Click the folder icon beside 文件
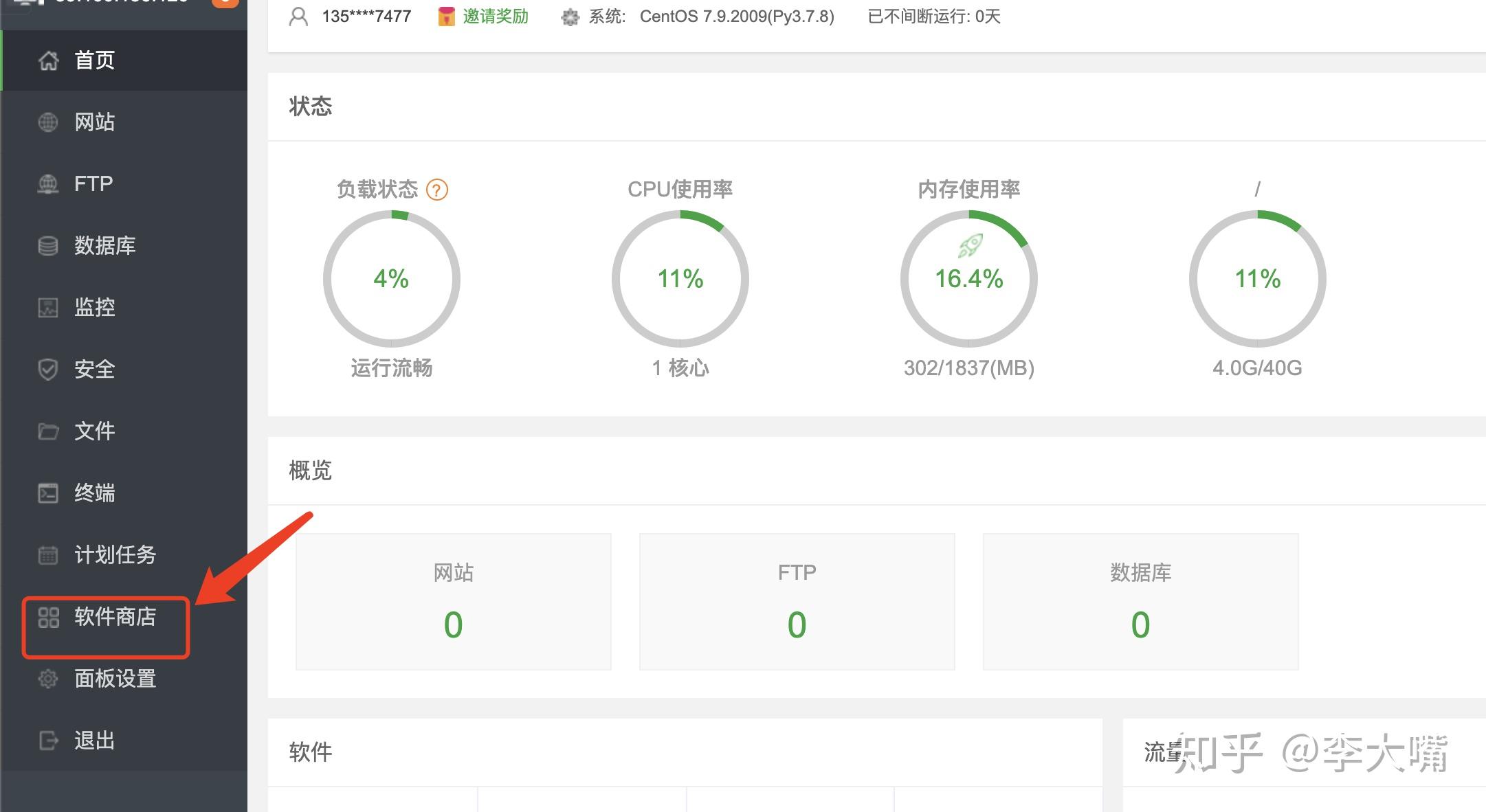The width and height of the screenshot is (1486, 812). (48, 431)
